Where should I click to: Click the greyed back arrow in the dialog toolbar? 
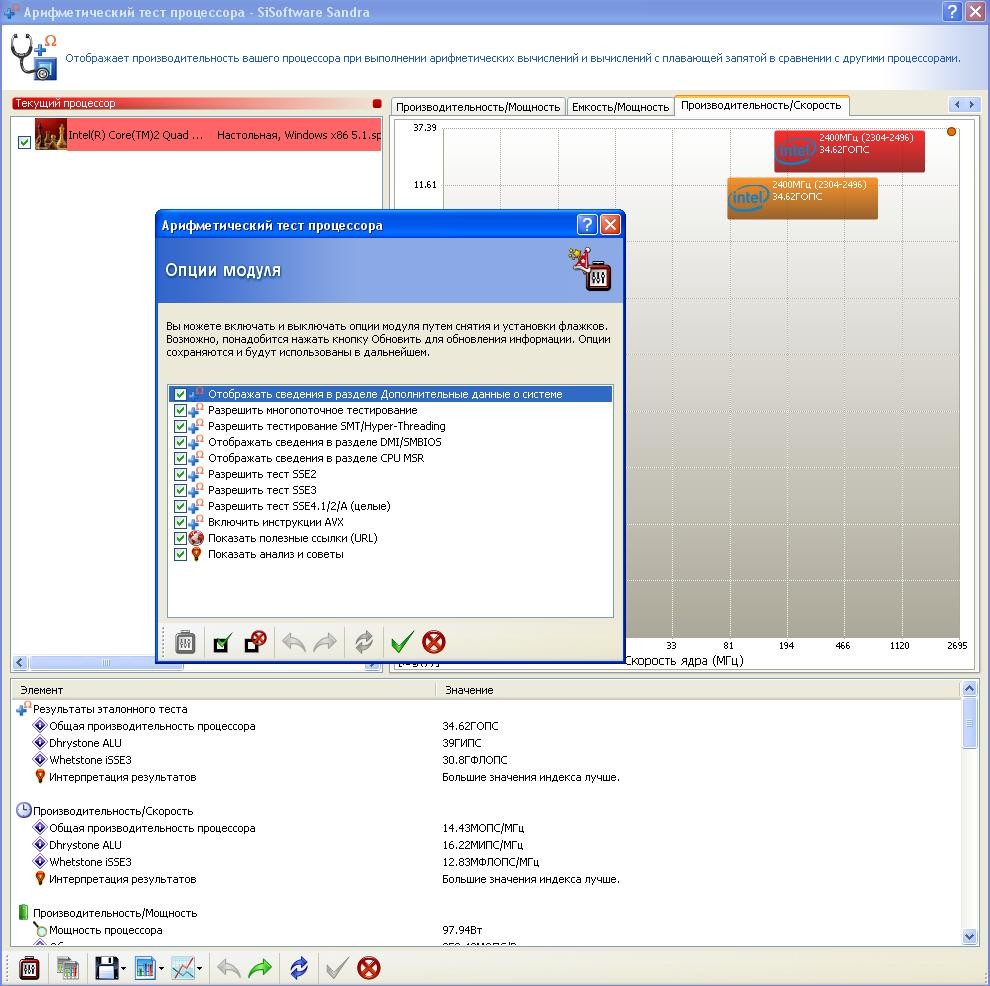[294, 643]
